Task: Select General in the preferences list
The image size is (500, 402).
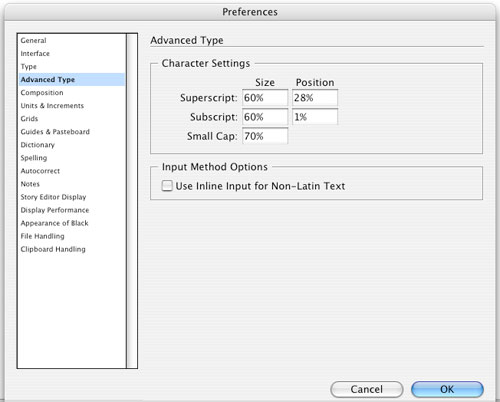Action: tap(33, 40)
